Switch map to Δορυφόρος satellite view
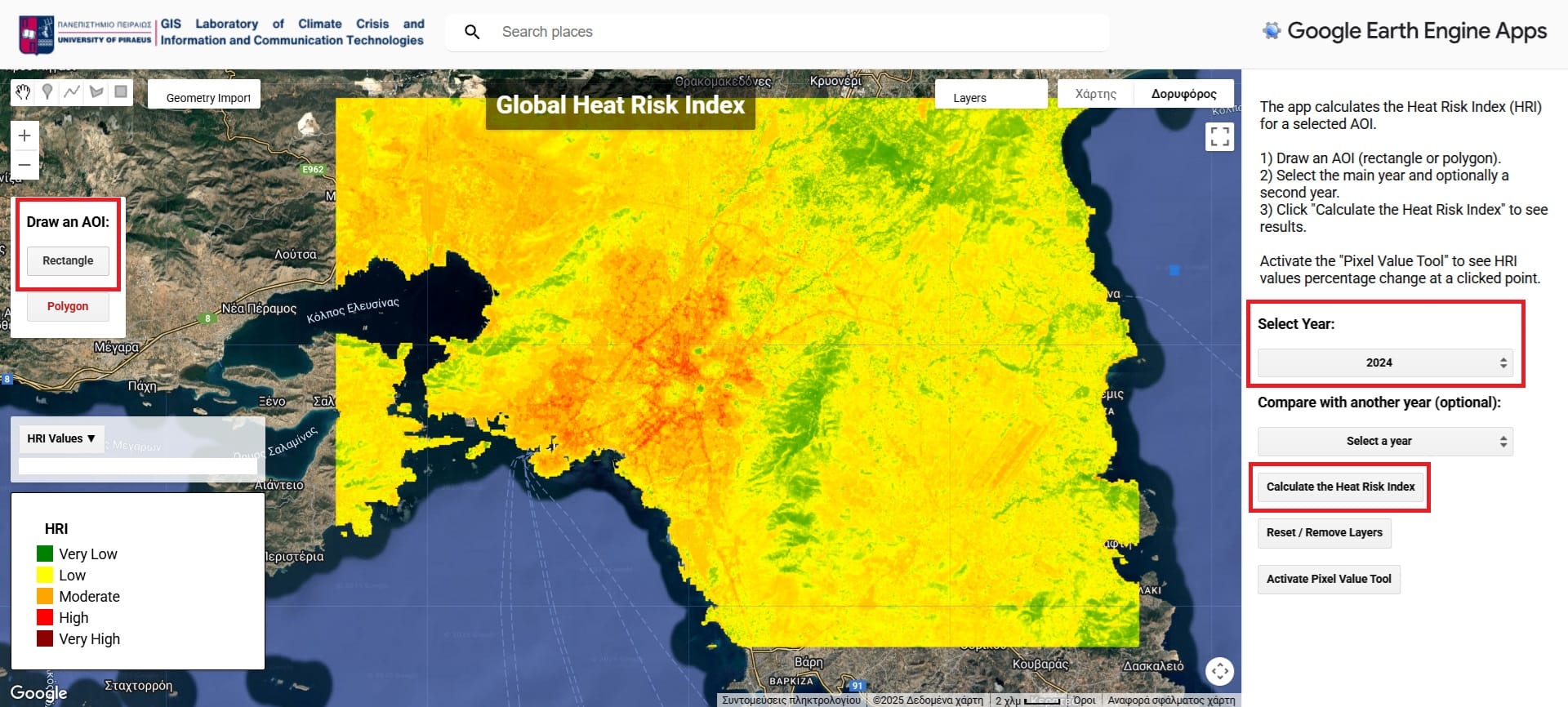 (1183, 94)
